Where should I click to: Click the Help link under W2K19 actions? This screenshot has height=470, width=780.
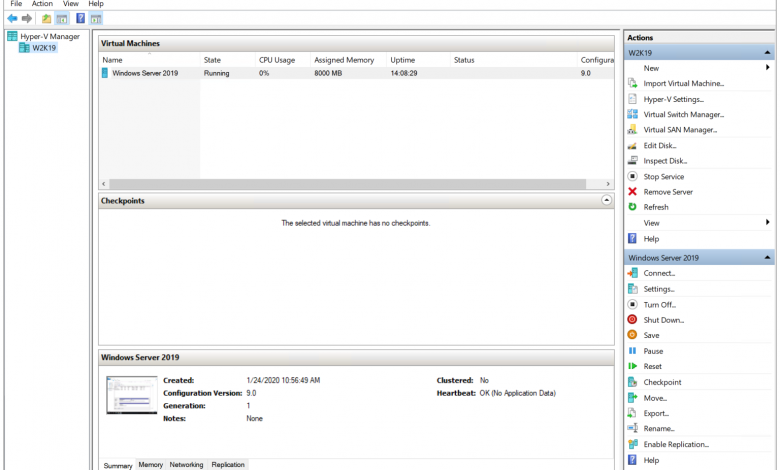pos(651,239)
